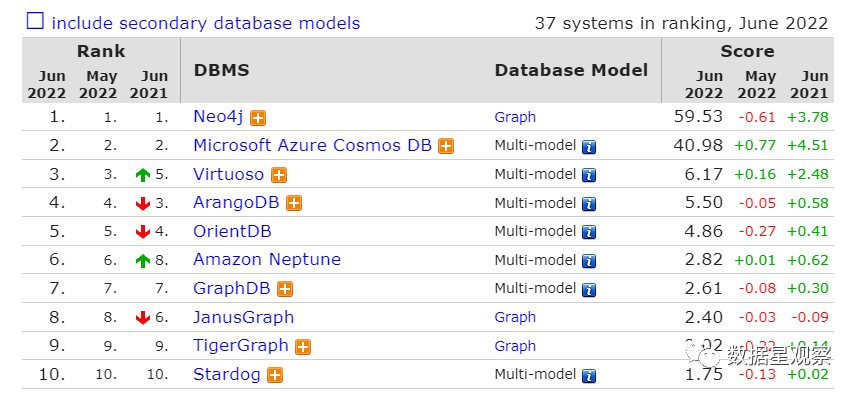This screenshot has width=859, height=393.
Task: Select the Multi-model label in Stardog row
Action: pos(535,374)
